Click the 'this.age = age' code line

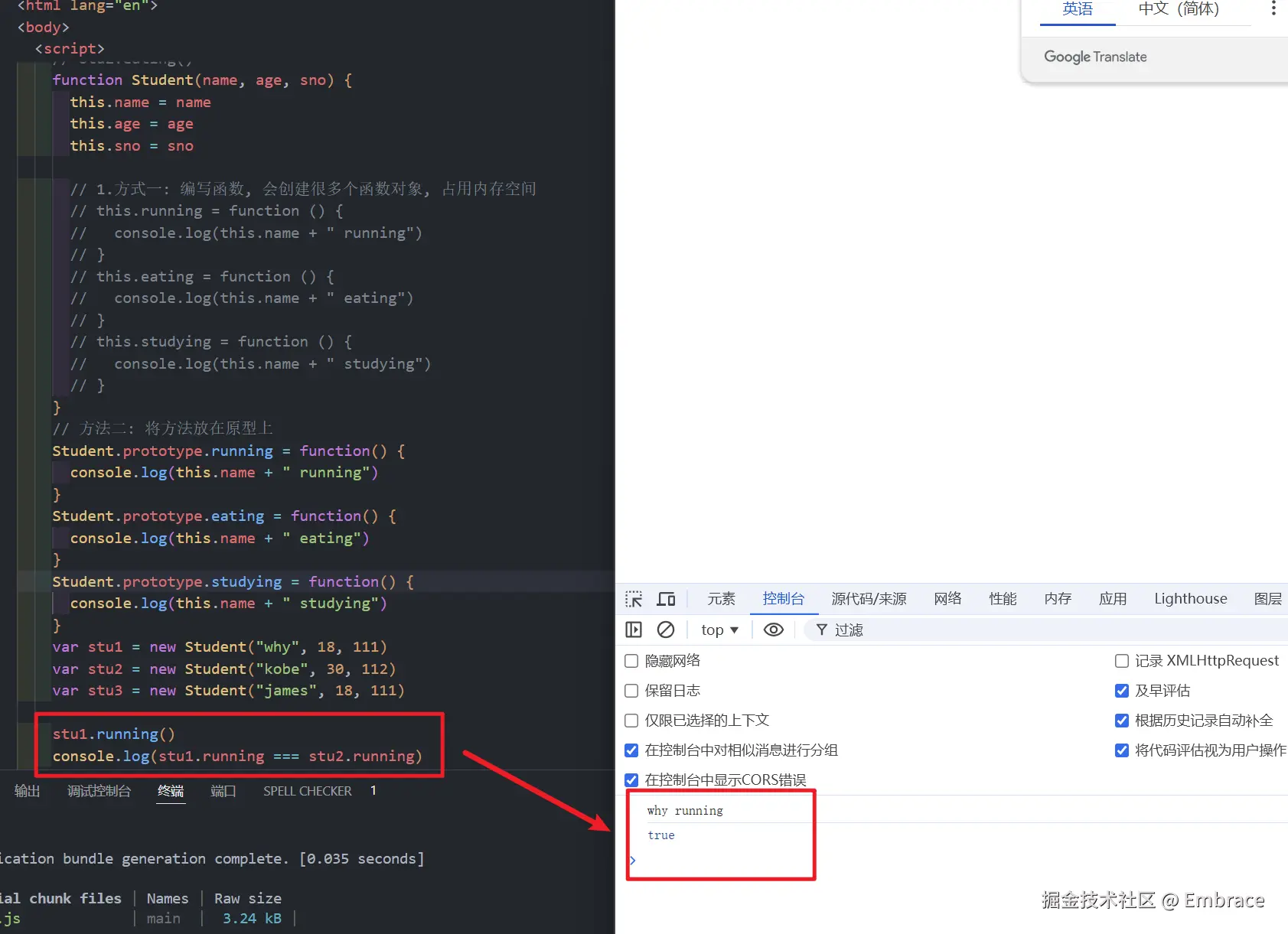coord(132,124)
